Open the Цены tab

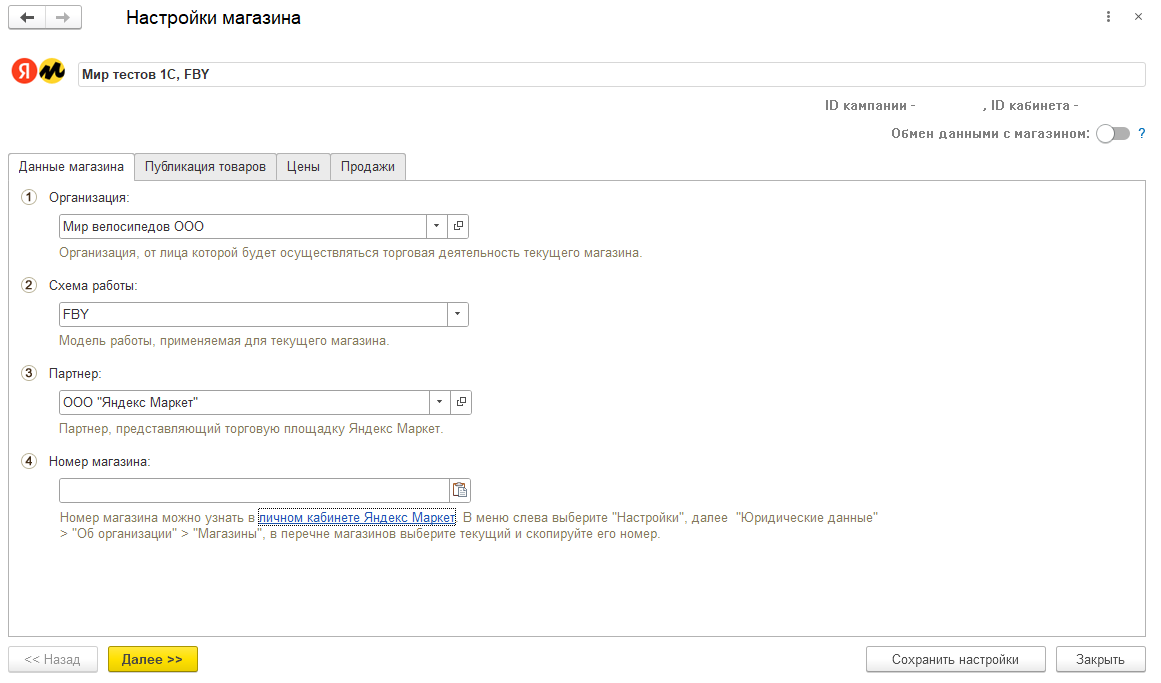[x=303, y=167]
